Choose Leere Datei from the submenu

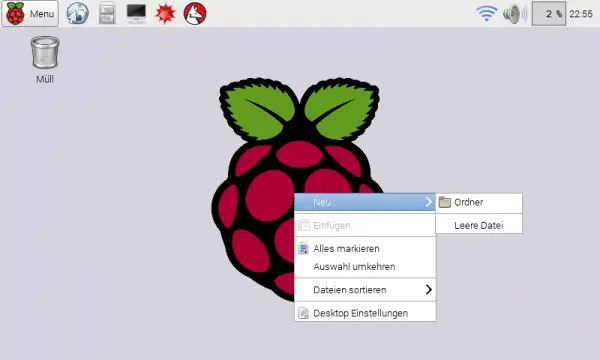[479, 225]
